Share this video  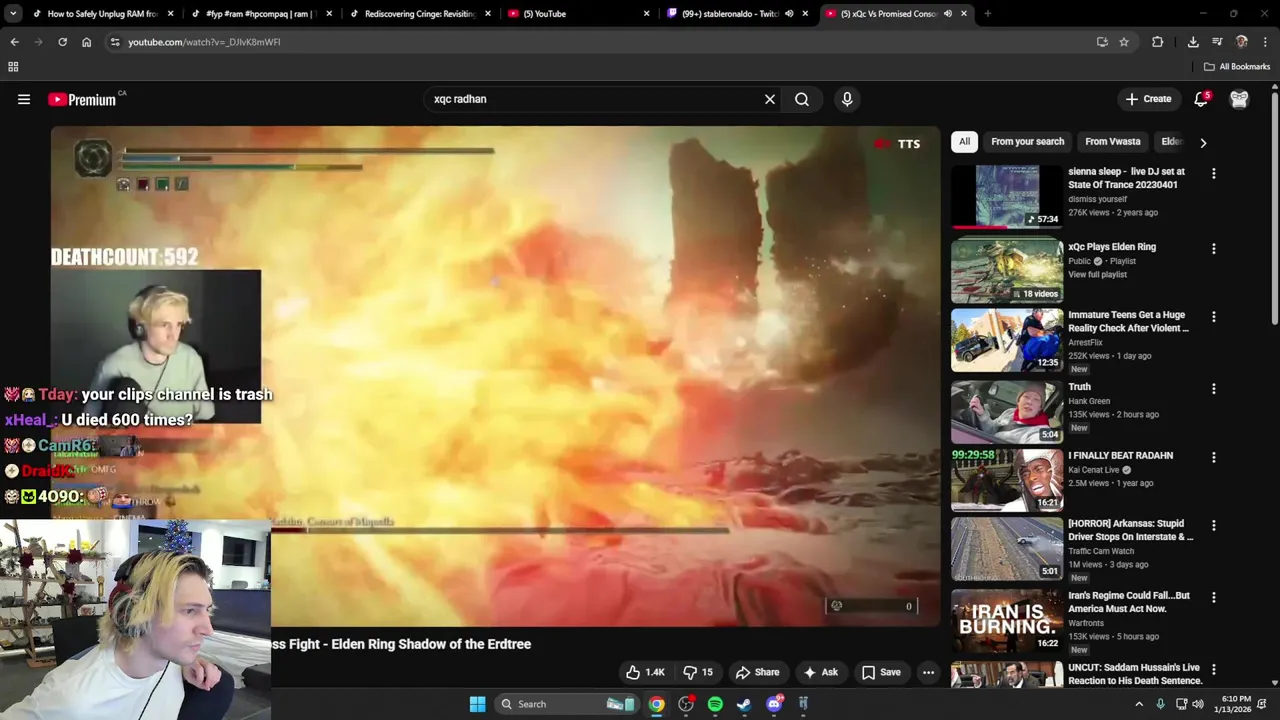pyautogui.click(x=757, y=672)
